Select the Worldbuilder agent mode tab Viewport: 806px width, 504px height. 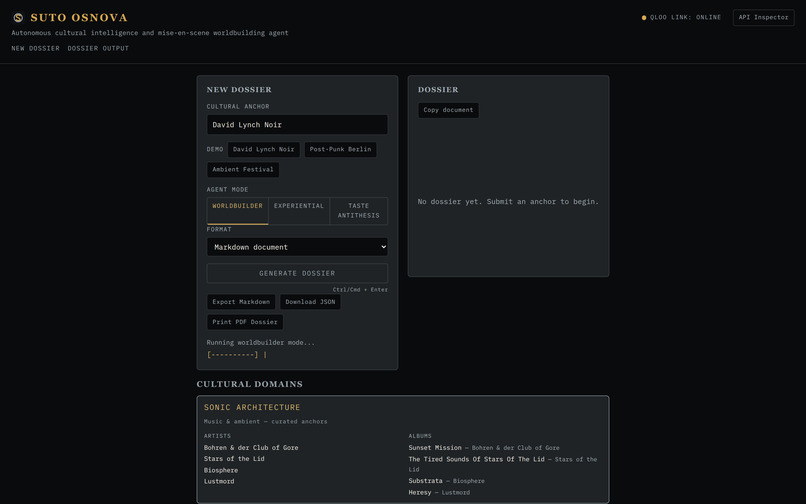pos(237,211)
